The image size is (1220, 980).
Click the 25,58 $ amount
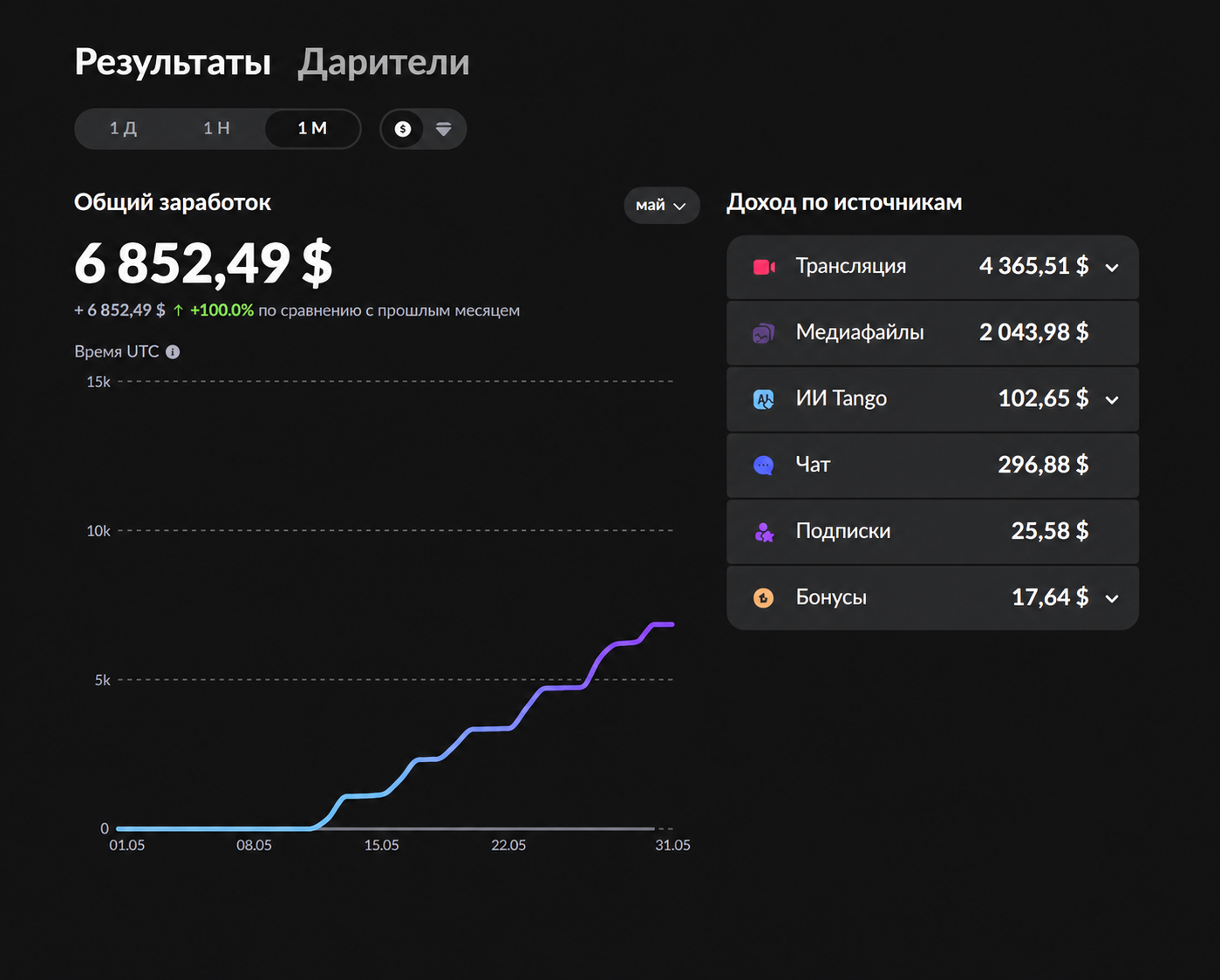[x=1050, y=531]
